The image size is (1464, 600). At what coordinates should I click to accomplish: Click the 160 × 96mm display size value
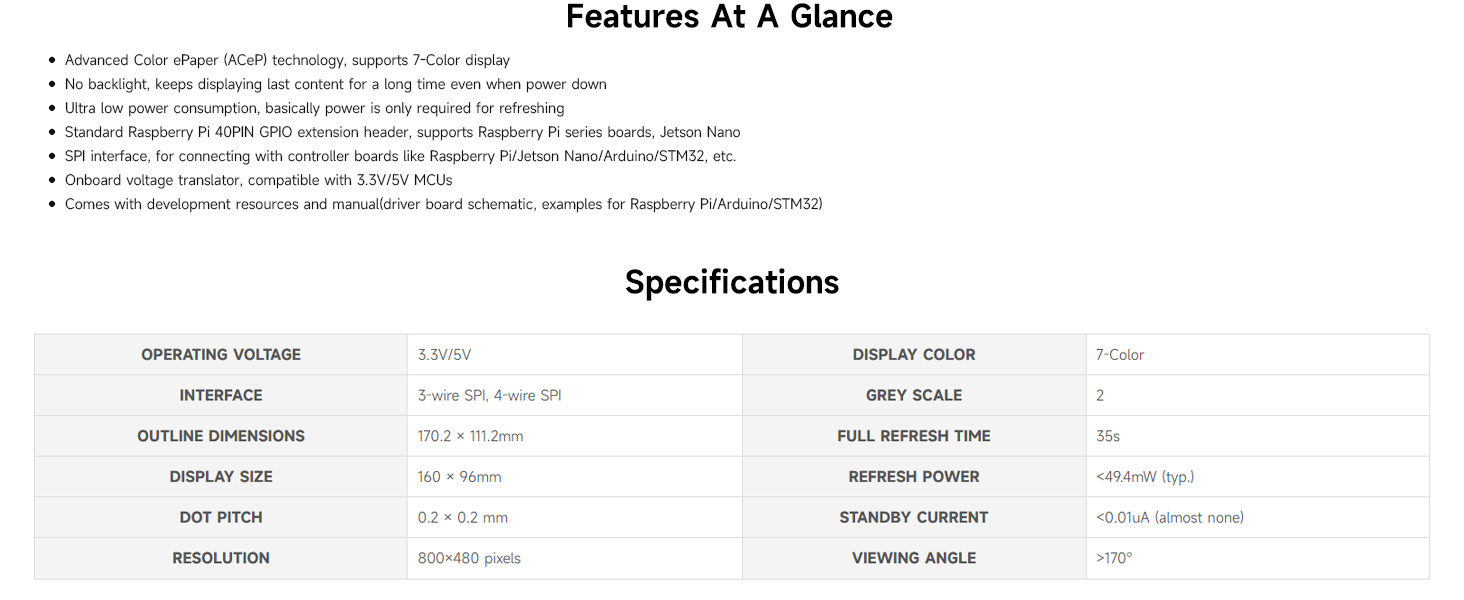pos(459,477)
